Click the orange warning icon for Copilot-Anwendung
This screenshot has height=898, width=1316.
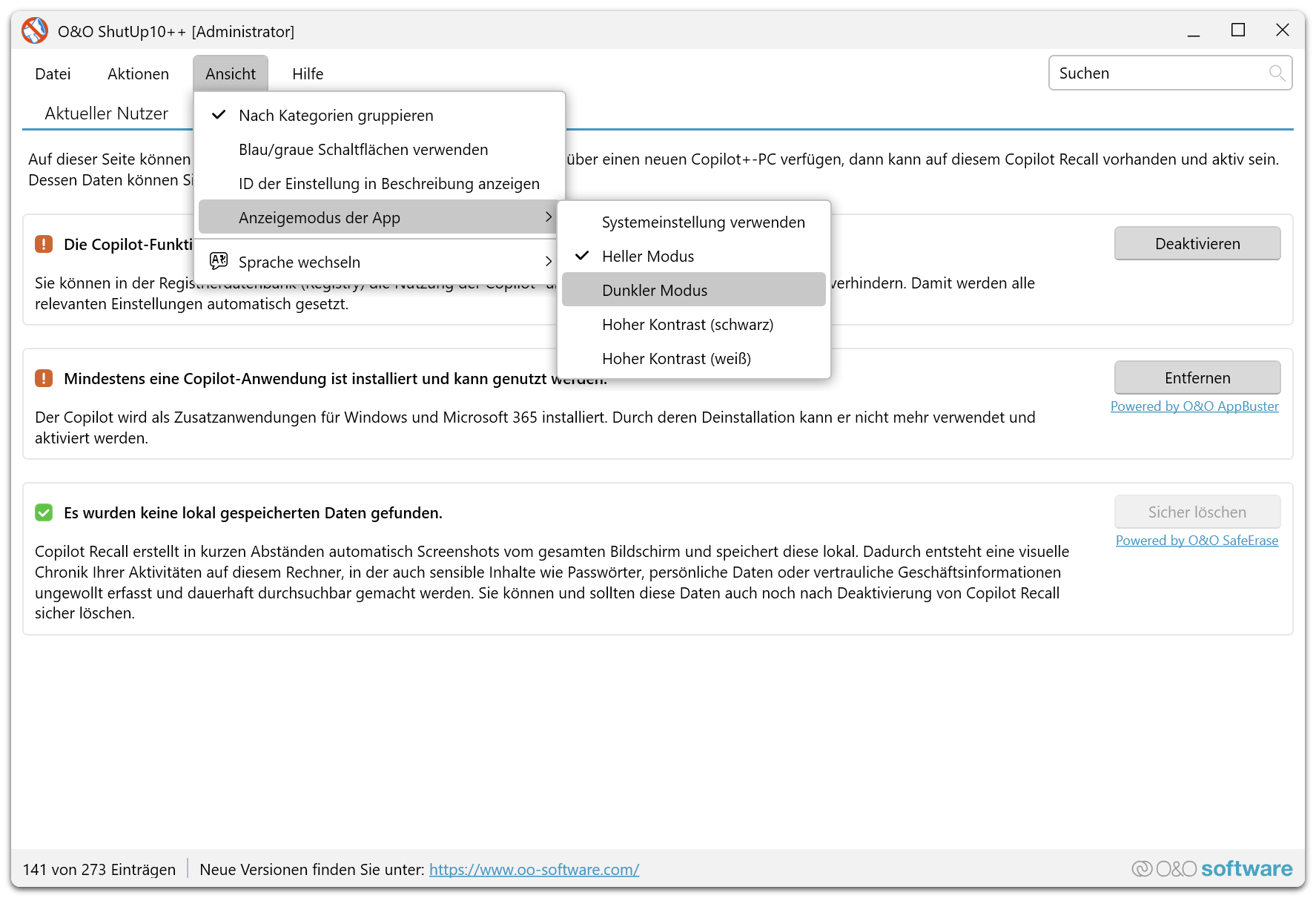[44, 379]
